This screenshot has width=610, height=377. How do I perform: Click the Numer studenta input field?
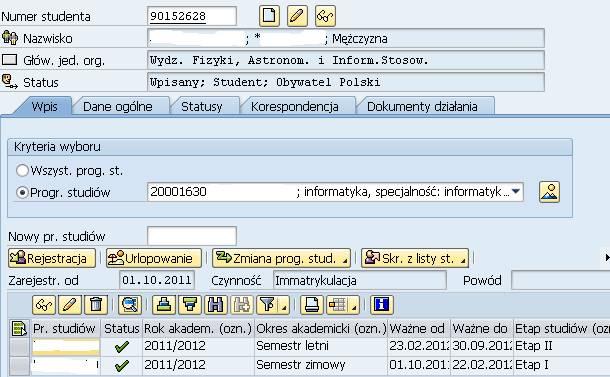pos(192,16)
